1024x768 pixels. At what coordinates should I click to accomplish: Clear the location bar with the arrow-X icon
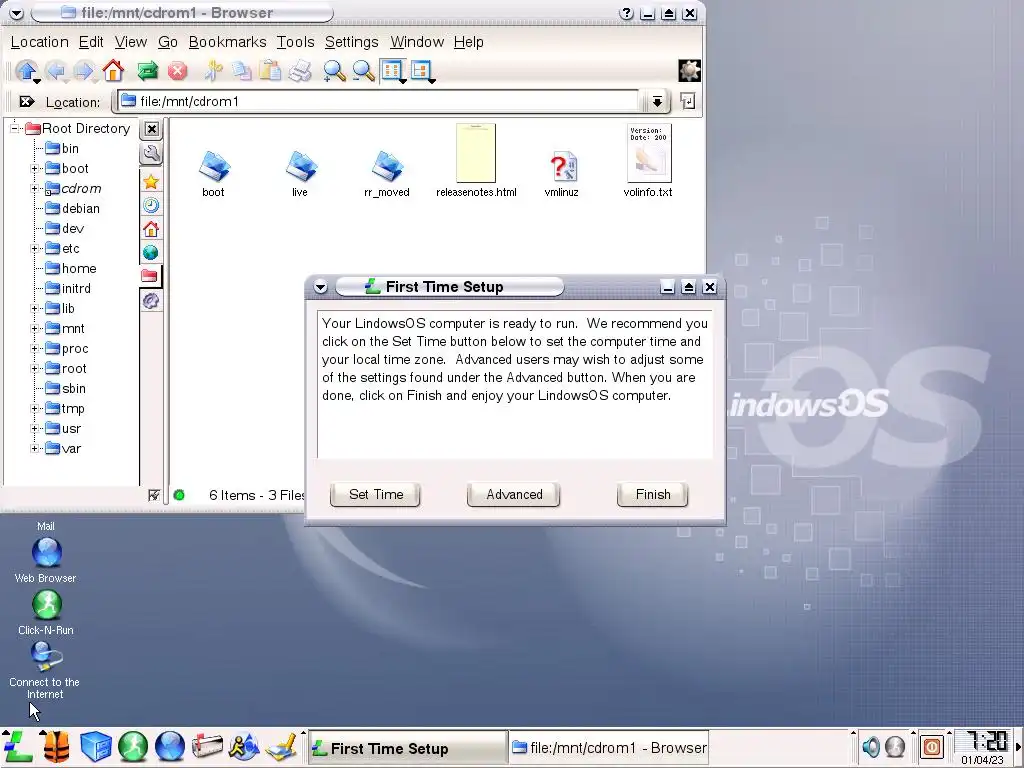tap(26, 101)
